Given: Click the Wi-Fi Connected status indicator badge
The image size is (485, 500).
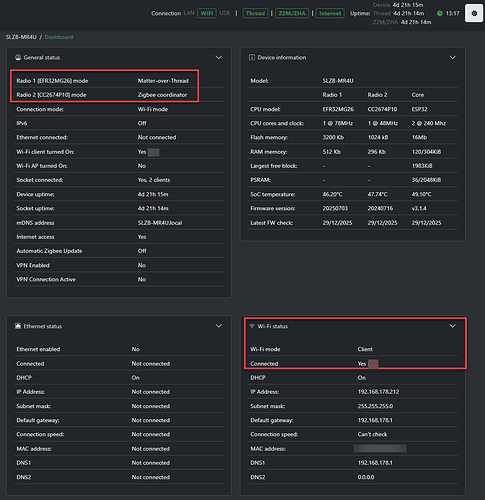Looking at the screenshot, I should 373,364.
